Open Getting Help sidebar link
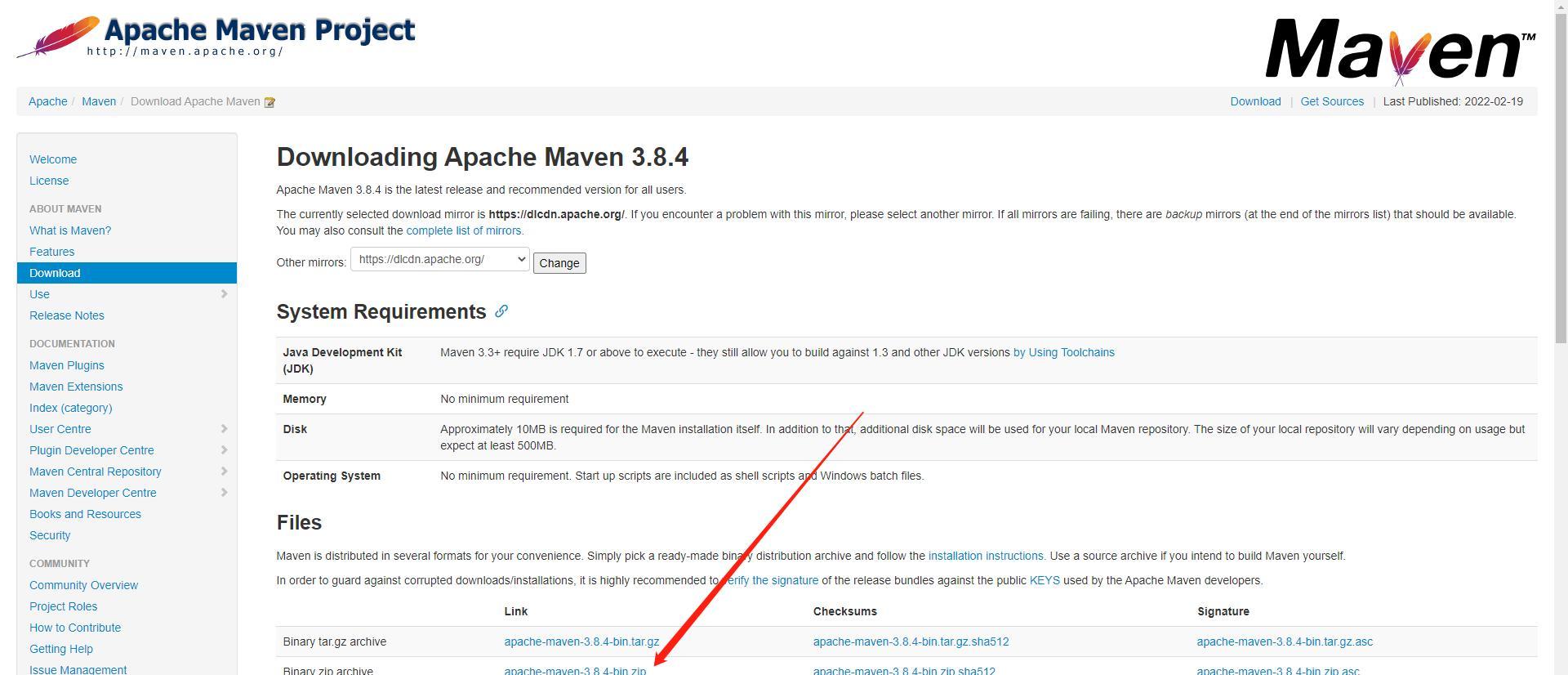The height and width of the screenshot is (675, 1568). coord(61,649)
